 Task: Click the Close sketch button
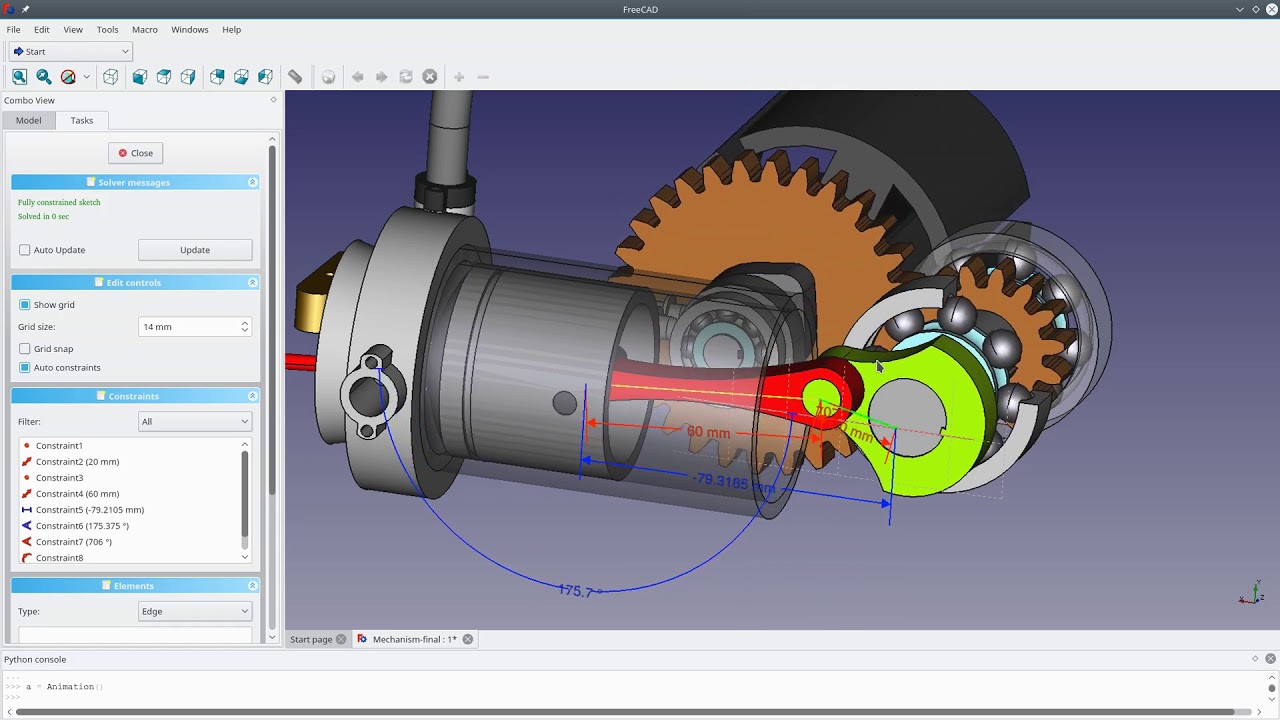tap(135, 153)
